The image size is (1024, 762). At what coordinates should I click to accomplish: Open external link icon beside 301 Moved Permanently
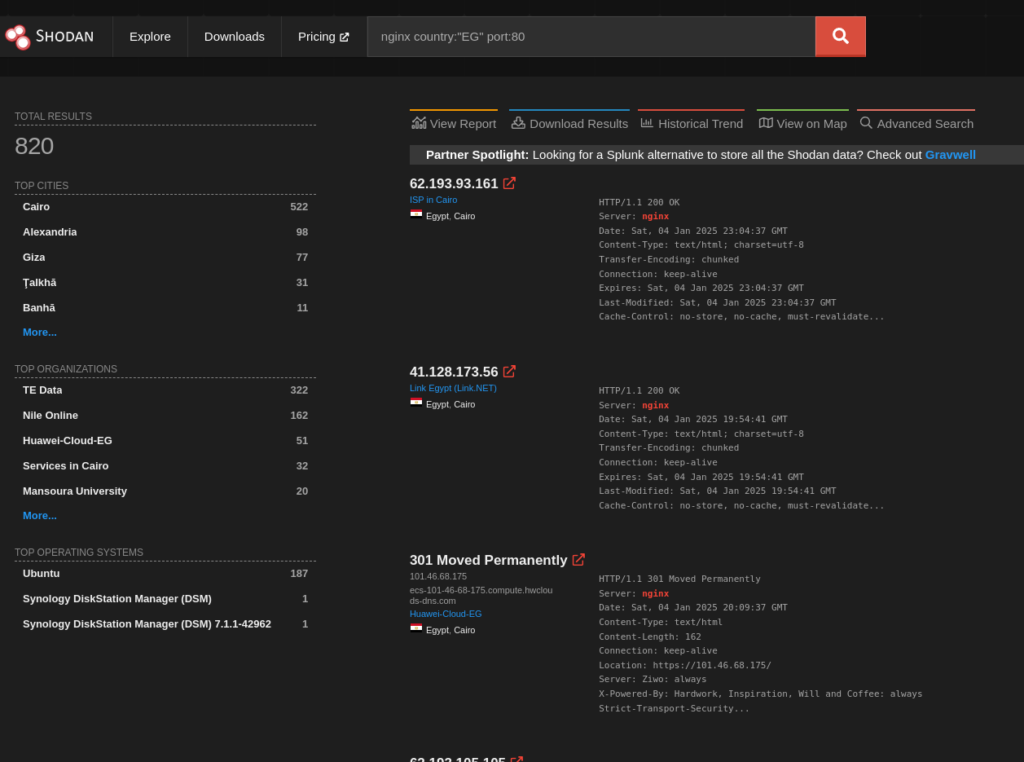tap(579, 560)
